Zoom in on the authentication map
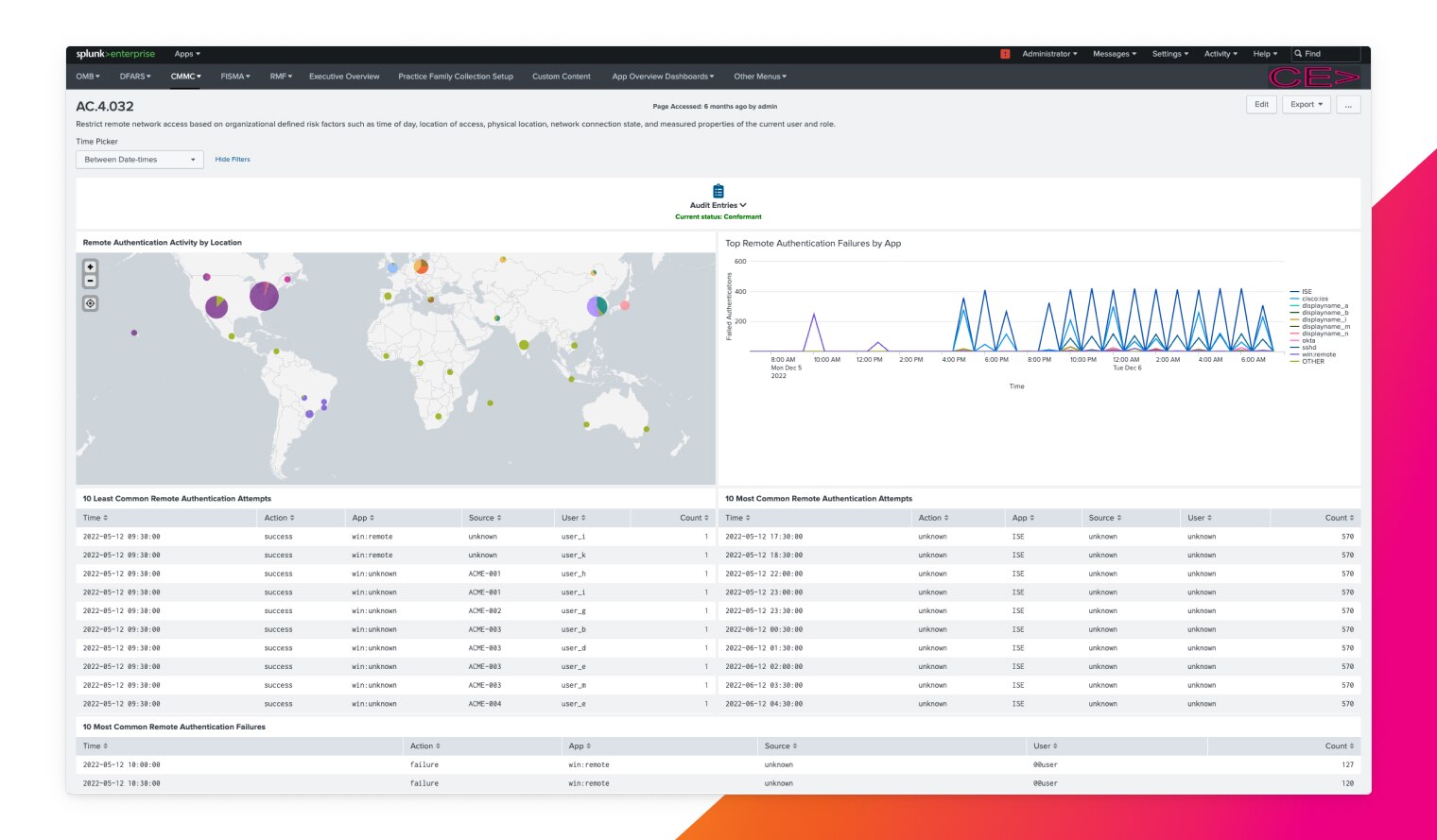The height and width of the screenshot is (840, 1437). (x=91, y=267)
